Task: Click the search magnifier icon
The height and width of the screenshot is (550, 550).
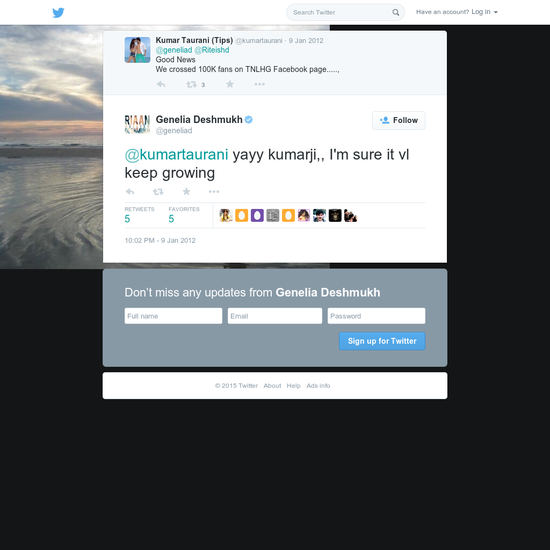Action: click(x=396, y=12)
